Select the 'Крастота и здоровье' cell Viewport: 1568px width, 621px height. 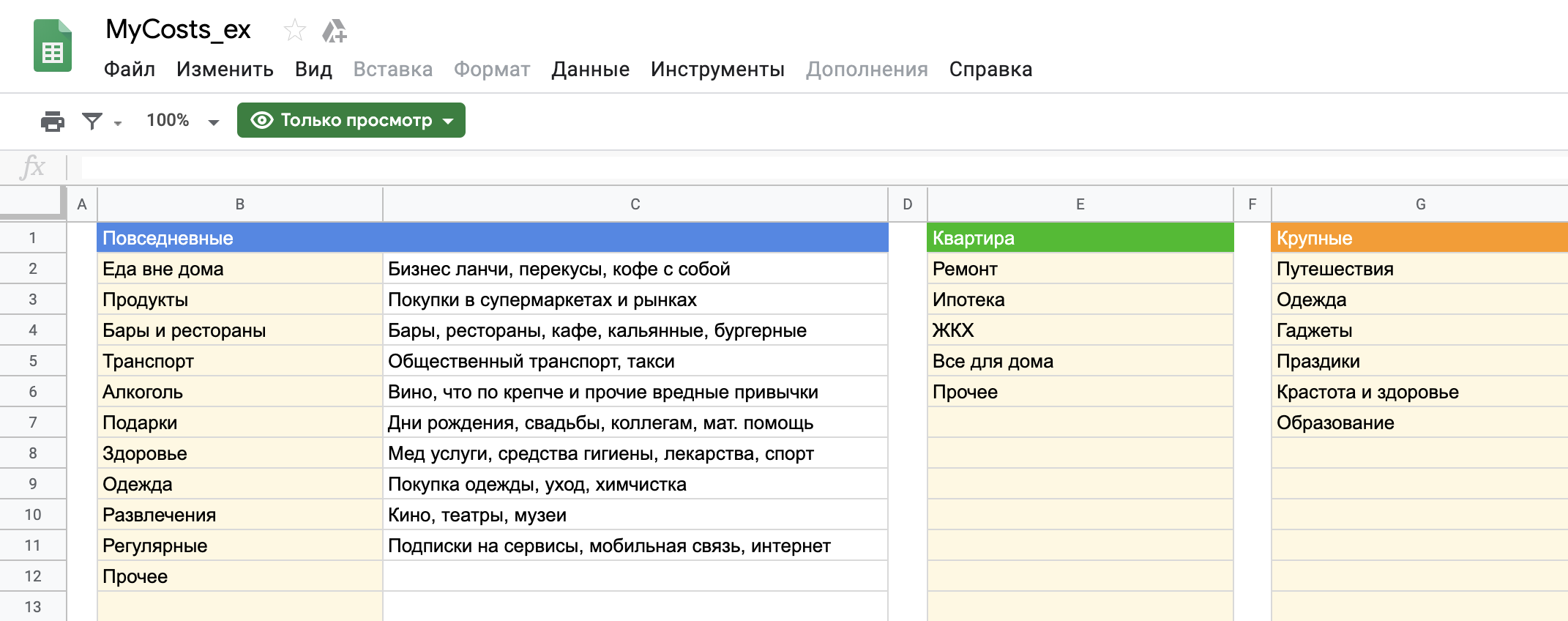coord(1420,392)
